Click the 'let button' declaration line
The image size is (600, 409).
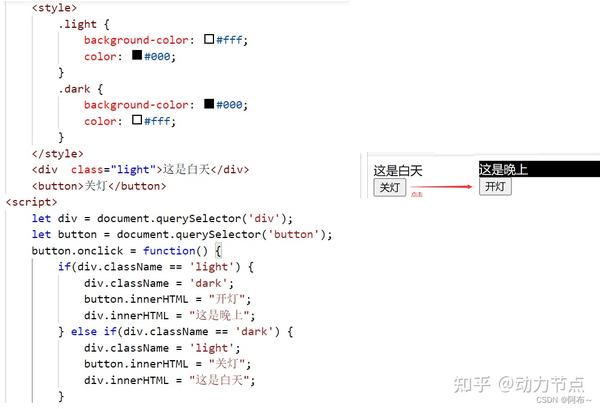click(182, 235)
